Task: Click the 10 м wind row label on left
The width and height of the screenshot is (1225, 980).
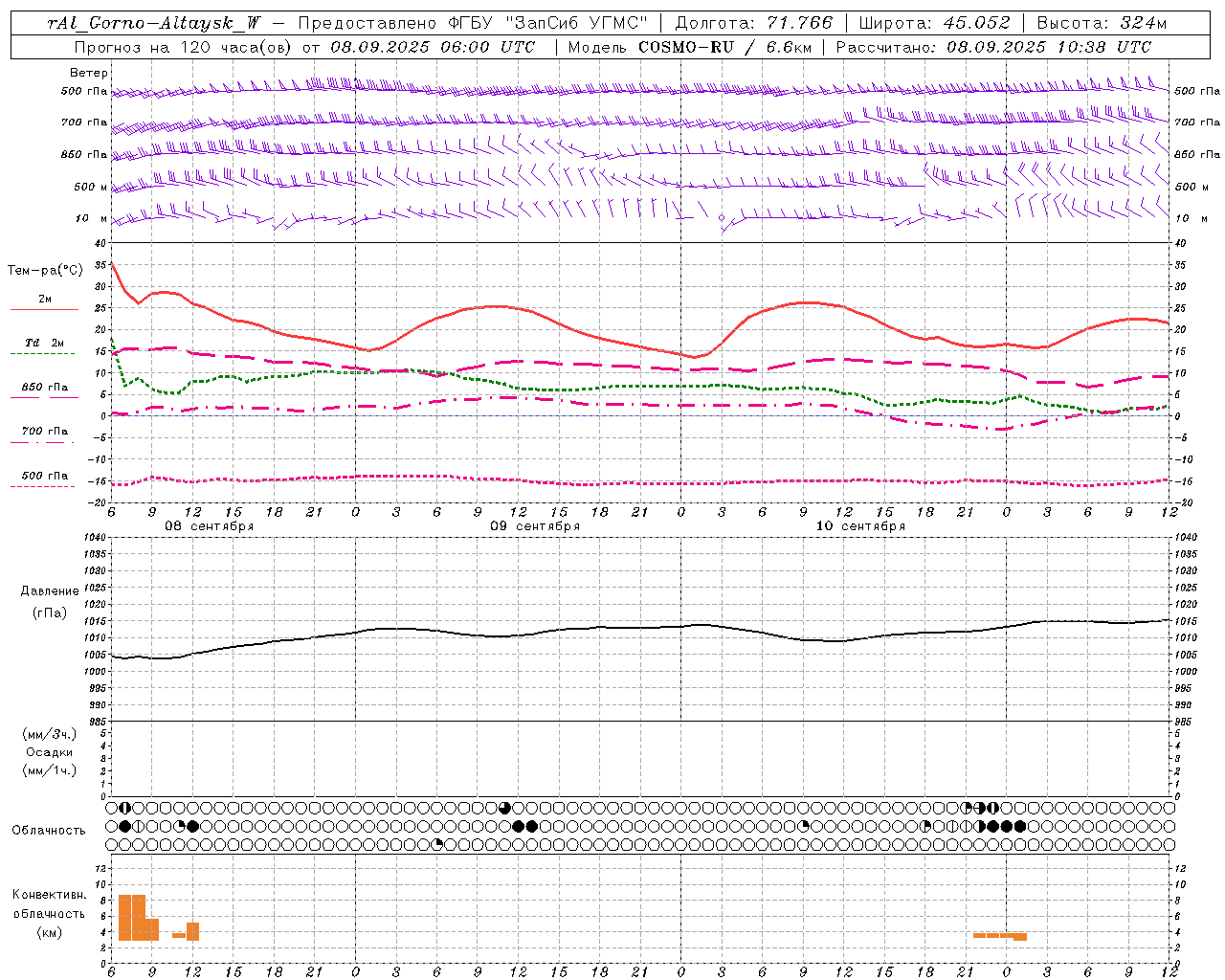Action: coord(92,218)
